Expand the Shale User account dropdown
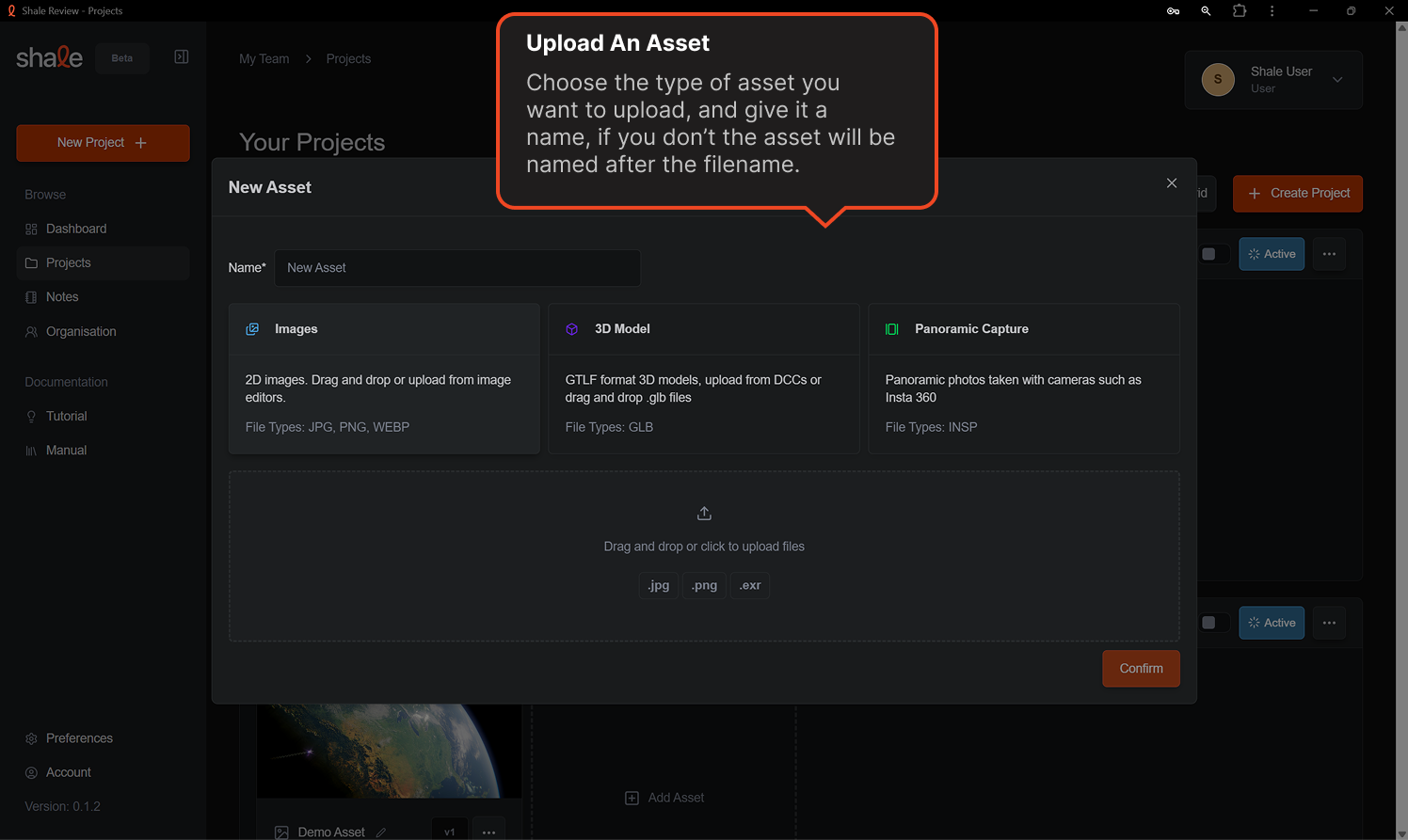The width and height of the screenshot is (1408, 840). pos(1337,80)
